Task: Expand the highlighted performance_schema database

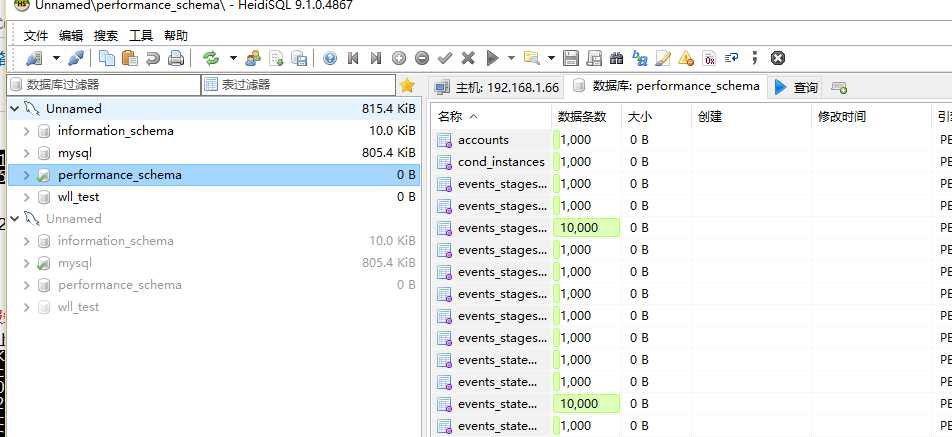Action: 26,175
